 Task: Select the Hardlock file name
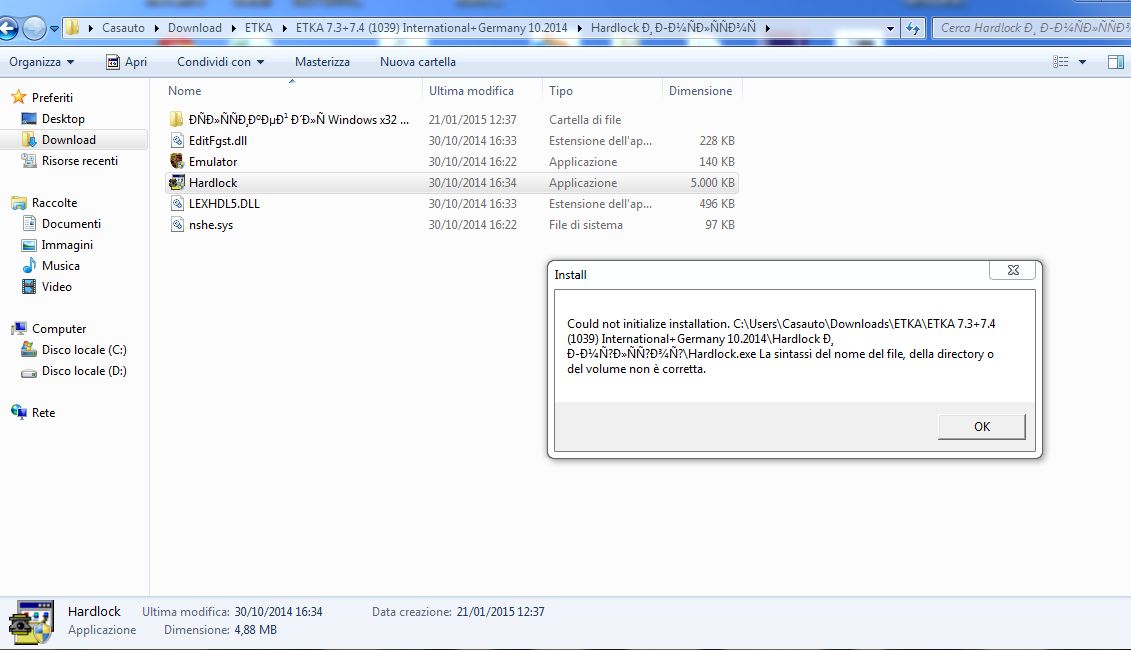tap(213, 182)
